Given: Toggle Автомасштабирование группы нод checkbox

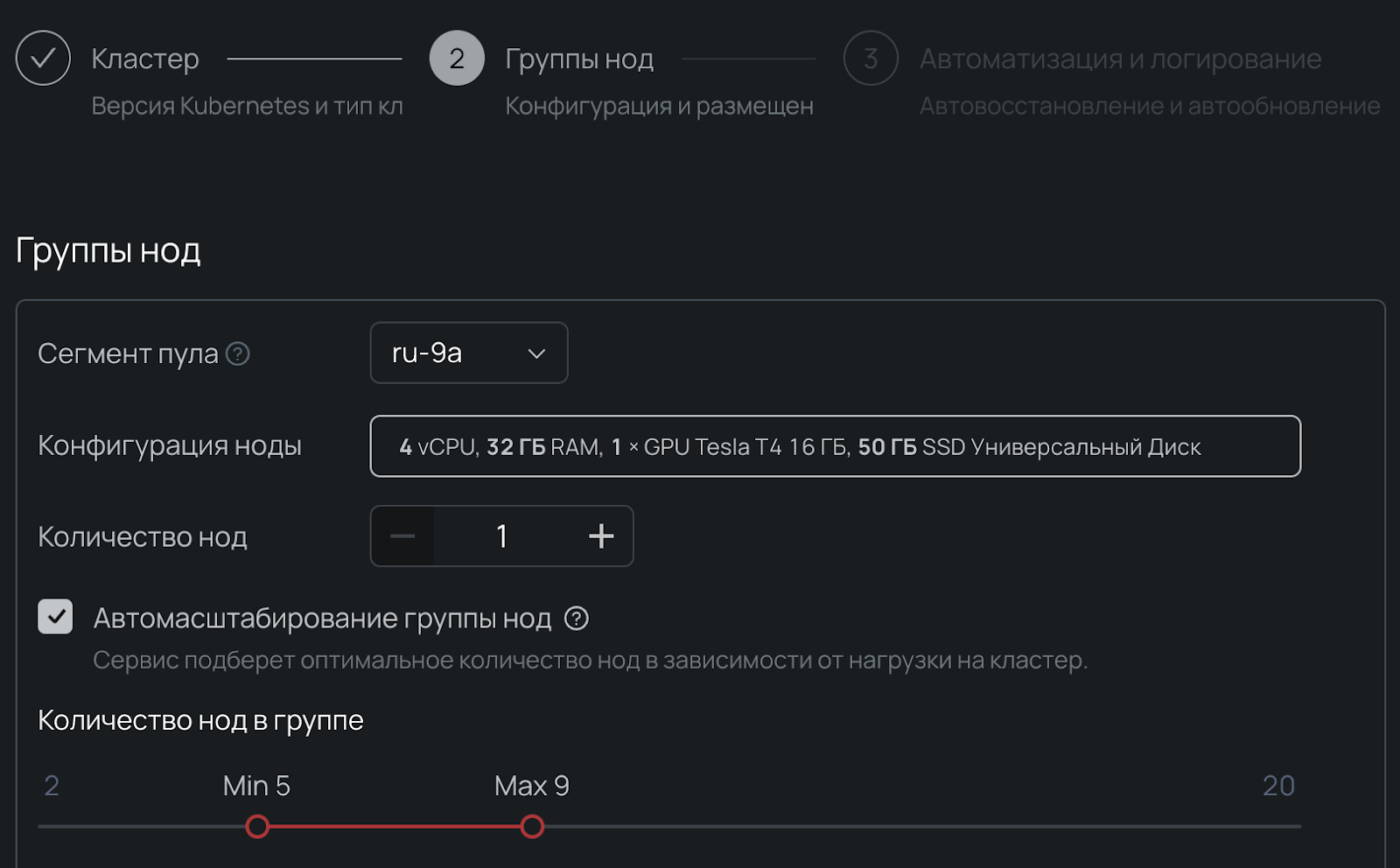Looking at the screenshot, I should coord(55,616).
